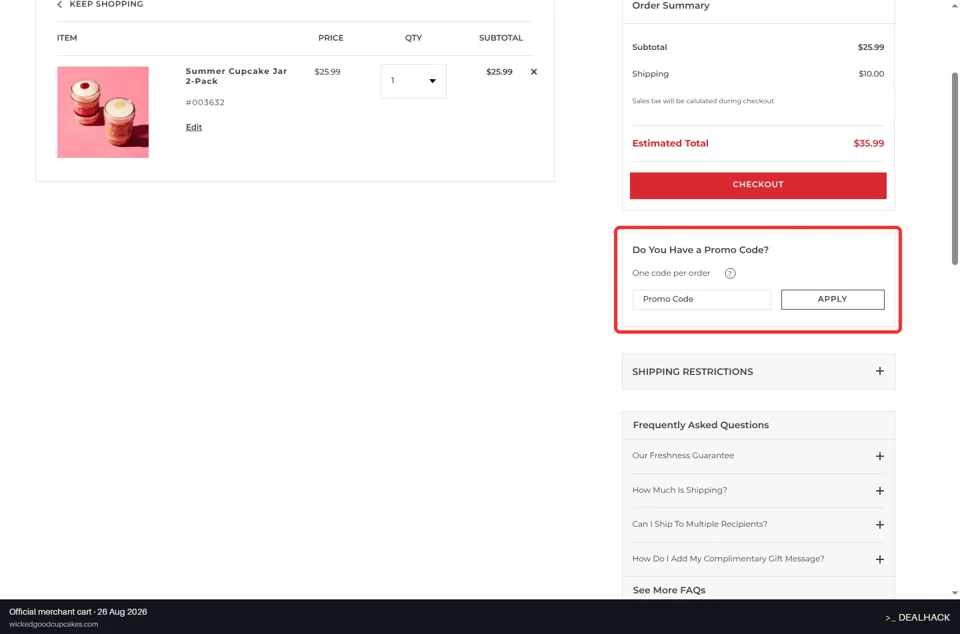Image resolution: width=960 pixels, height=634 pixels.
Task: Expand How Much Is Shipping FAQ
Action: click(x=758, y=490)
